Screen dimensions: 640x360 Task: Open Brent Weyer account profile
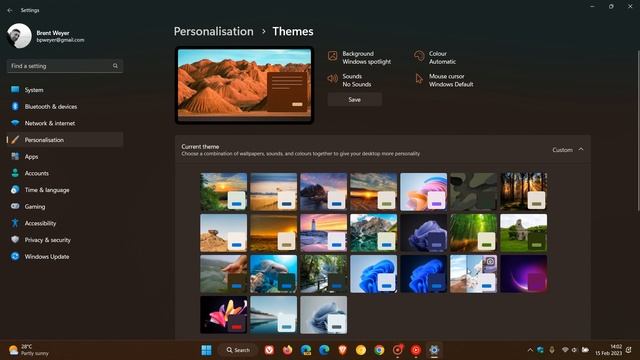point(46,36)
